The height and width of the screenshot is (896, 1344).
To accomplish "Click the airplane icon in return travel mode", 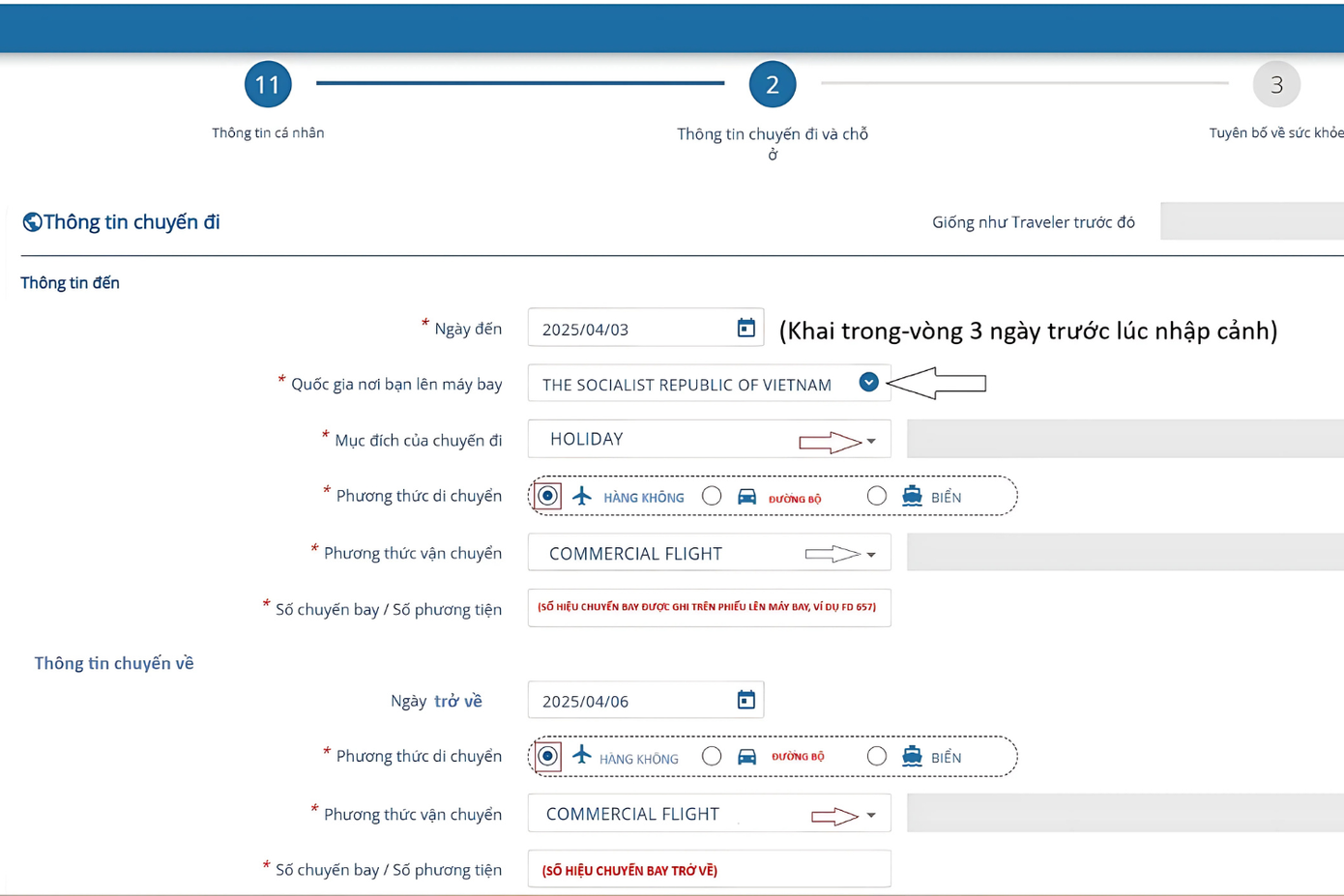I will coord(581,756).
